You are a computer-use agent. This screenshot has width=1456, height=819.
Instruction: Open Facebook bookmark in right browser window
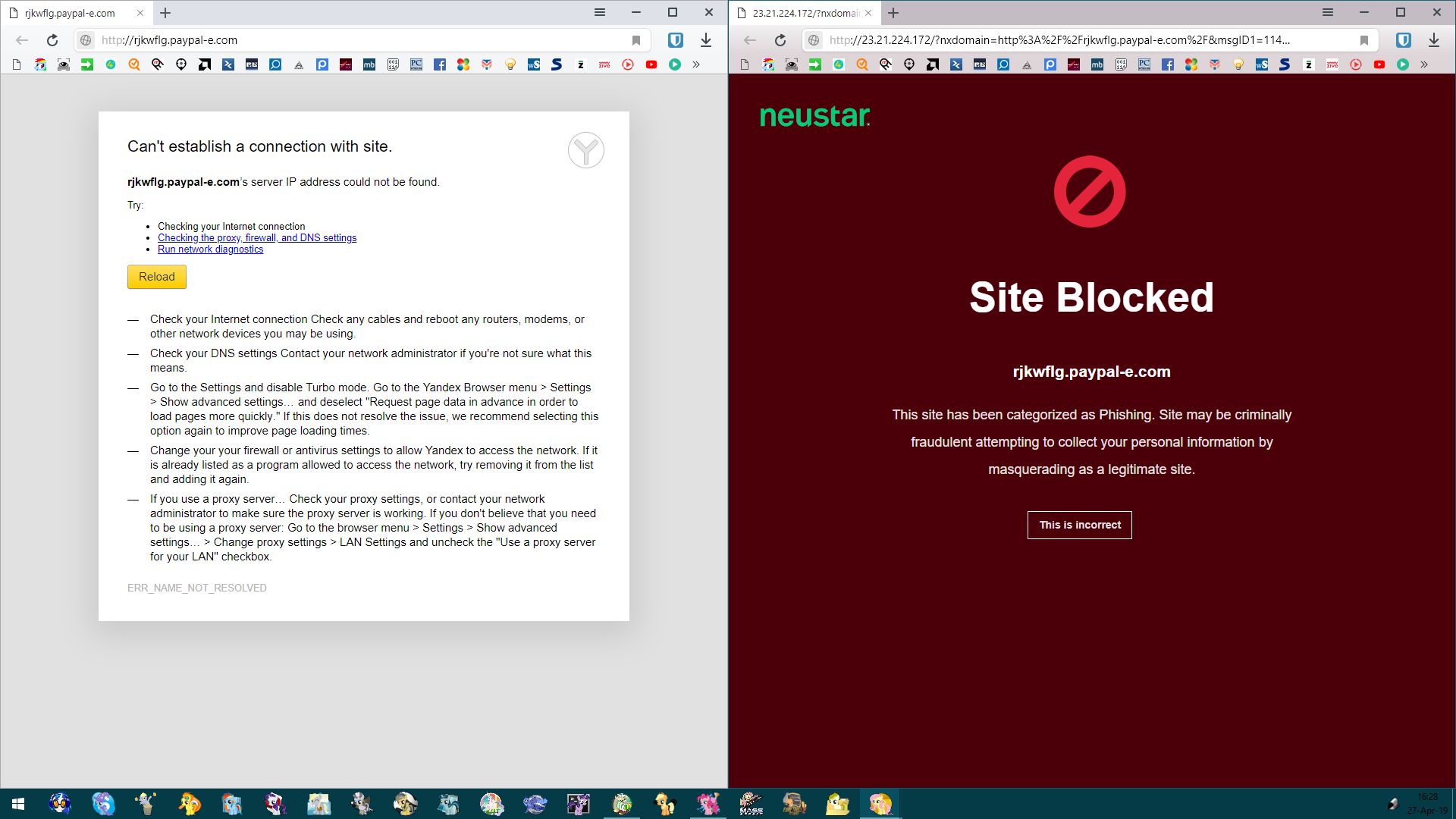tap(1168, 64)
